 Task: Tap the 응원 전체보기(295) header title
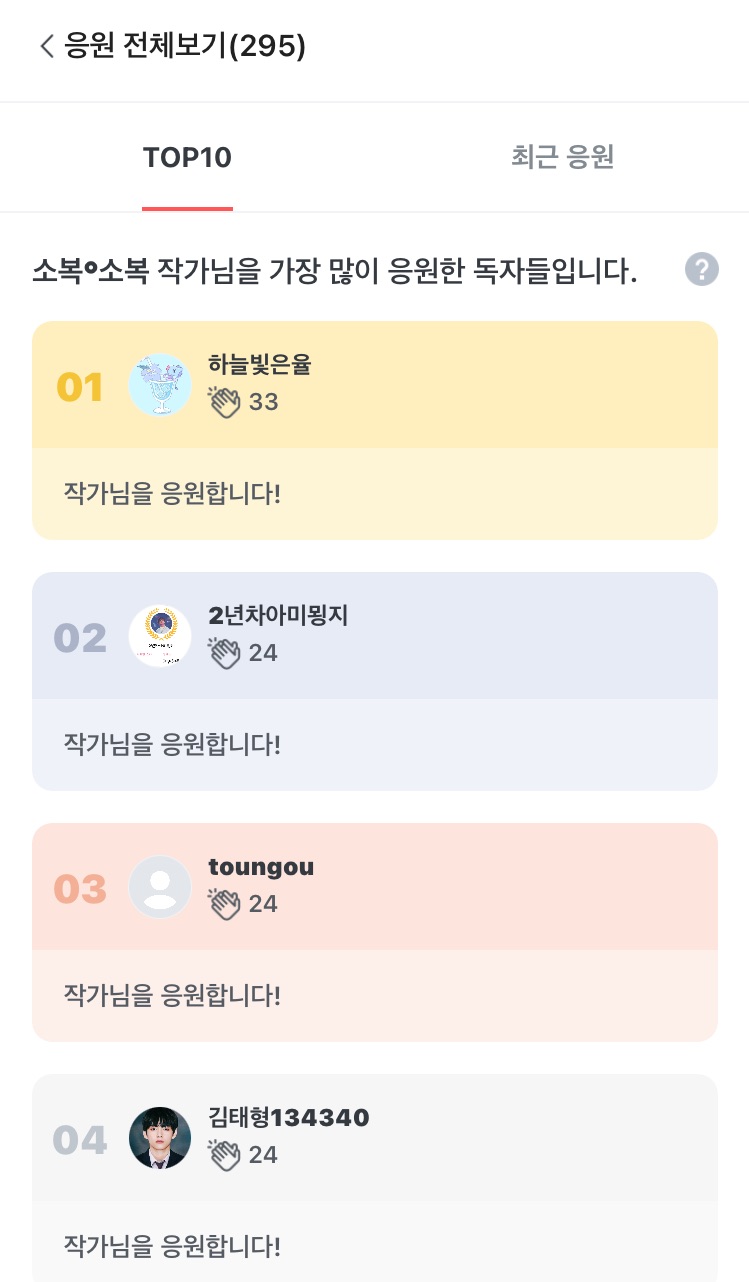click(x=185, y=46)
